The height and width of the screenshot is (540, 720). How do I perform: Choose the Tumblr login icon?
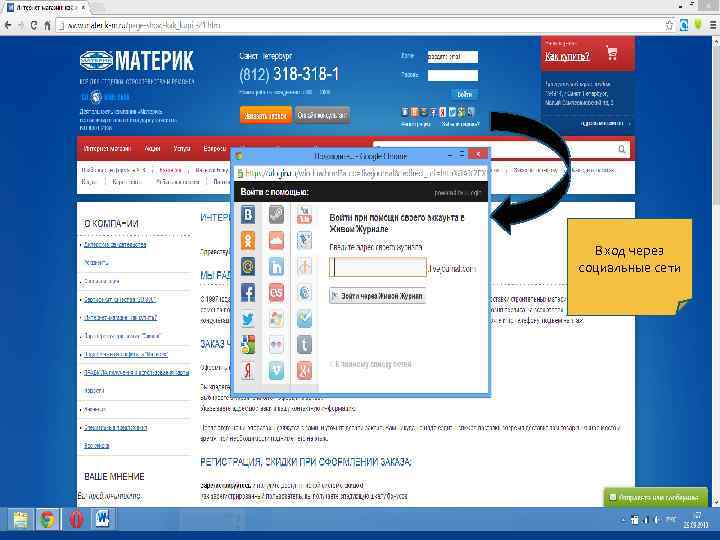point(304,344)
